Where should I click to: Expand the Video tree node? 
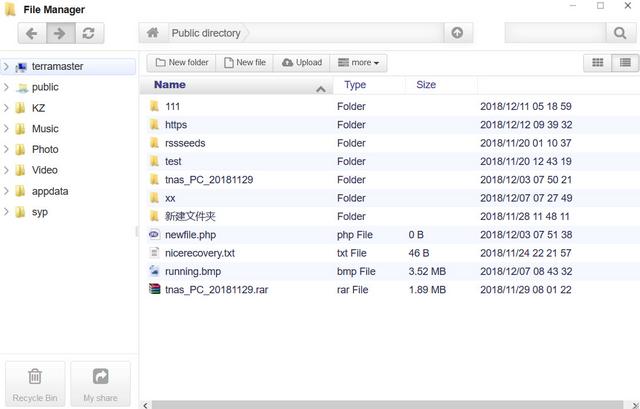point(6,170)
